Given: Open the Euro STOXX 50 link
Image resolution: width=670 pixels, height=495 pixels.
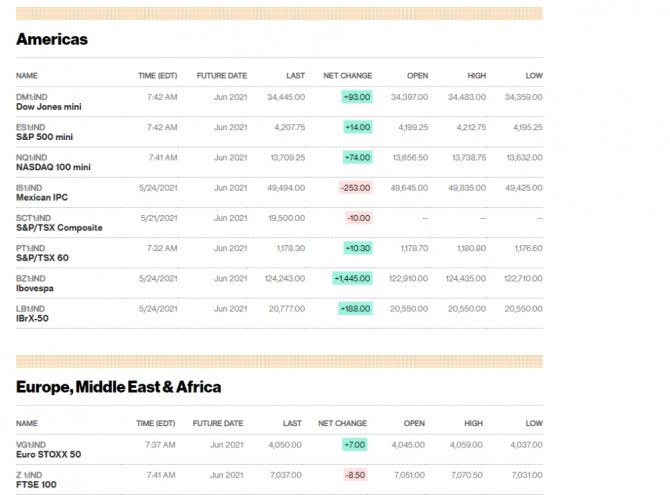Looking at the screenshot, I should (x=49, y=454).
